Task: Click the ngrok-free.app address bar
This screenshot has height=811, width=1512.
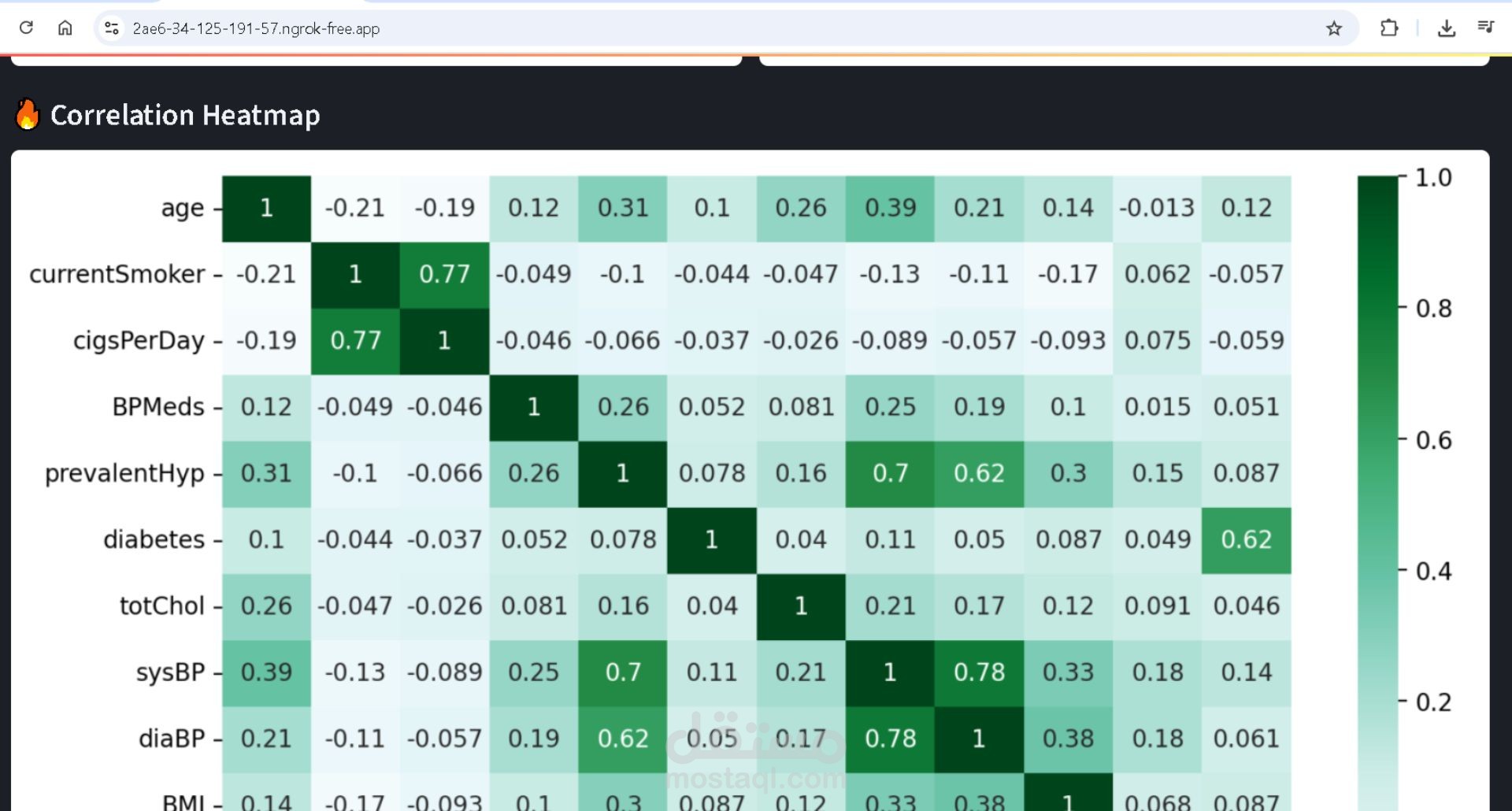Action: click(x=724, y=28)
